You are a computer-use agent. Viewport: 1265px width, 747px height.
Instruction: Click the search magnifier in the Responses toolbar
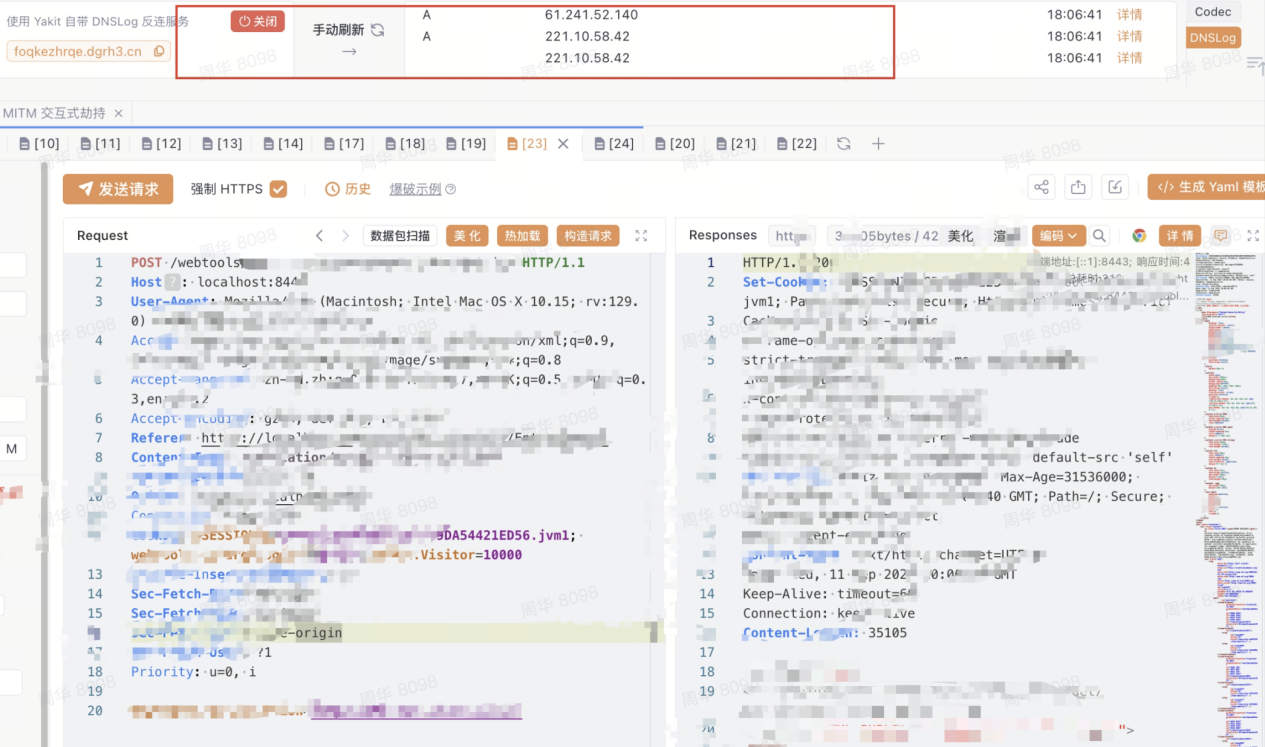click(x=1100, y=235)
